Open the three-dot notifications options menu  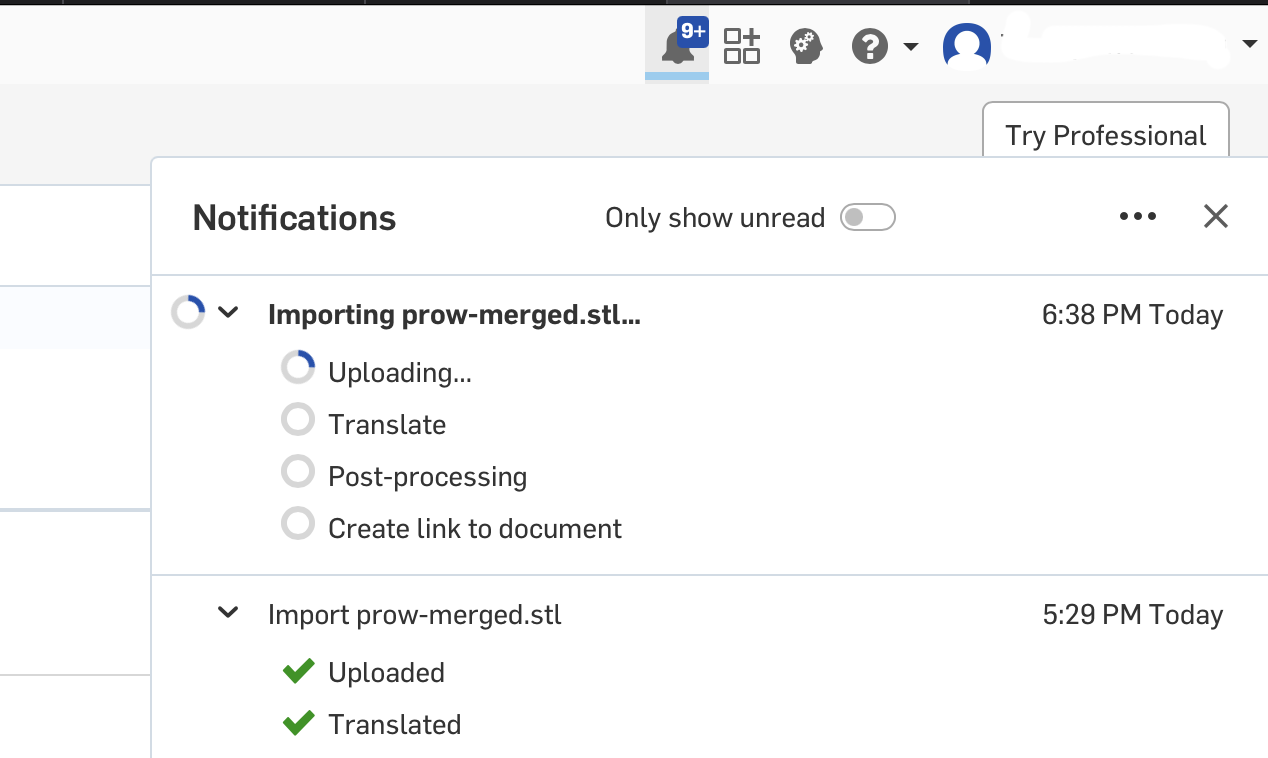click(x=1138, y=217)
